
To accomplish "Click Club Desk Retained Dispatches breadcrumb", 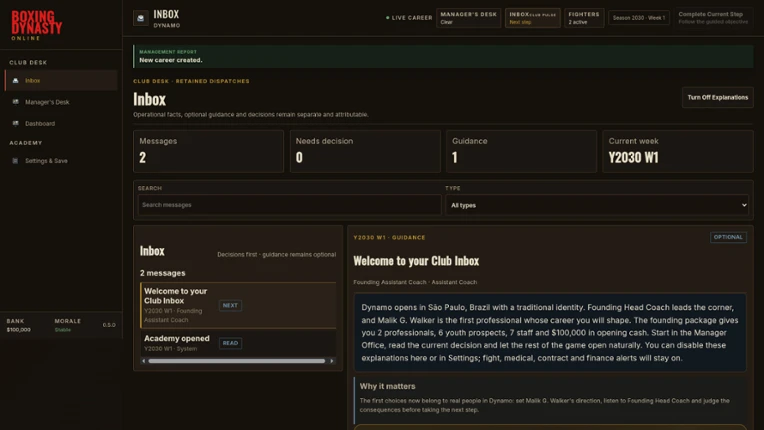I will pyautogui.click(x=191, y=81).
